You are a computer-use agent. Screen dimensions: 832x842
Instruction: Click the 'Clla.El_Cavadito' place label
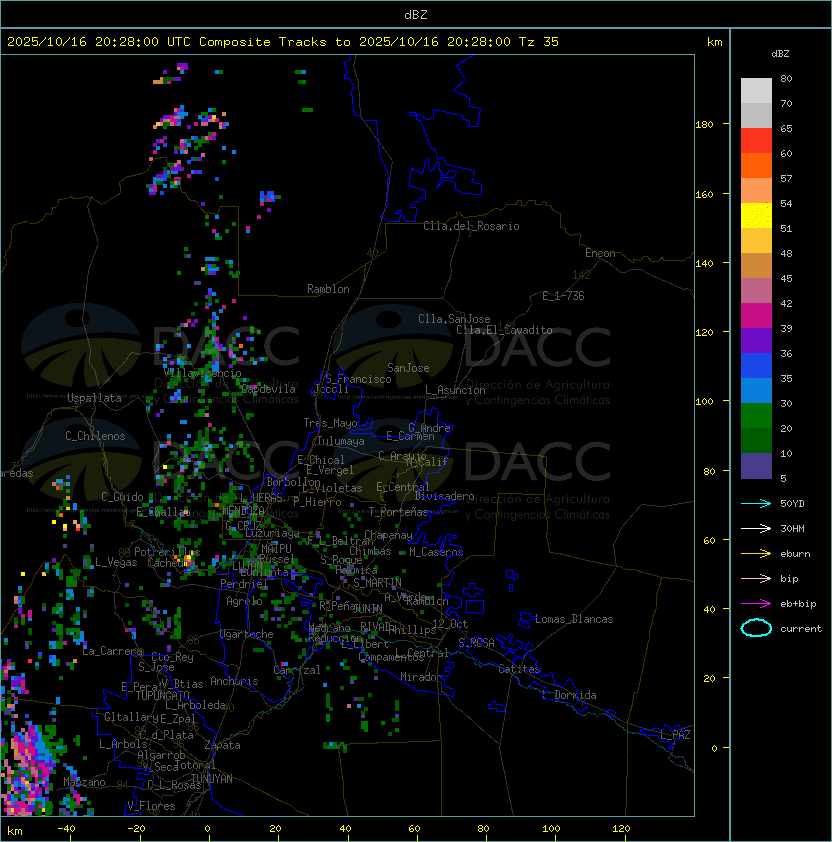(504, 330)
